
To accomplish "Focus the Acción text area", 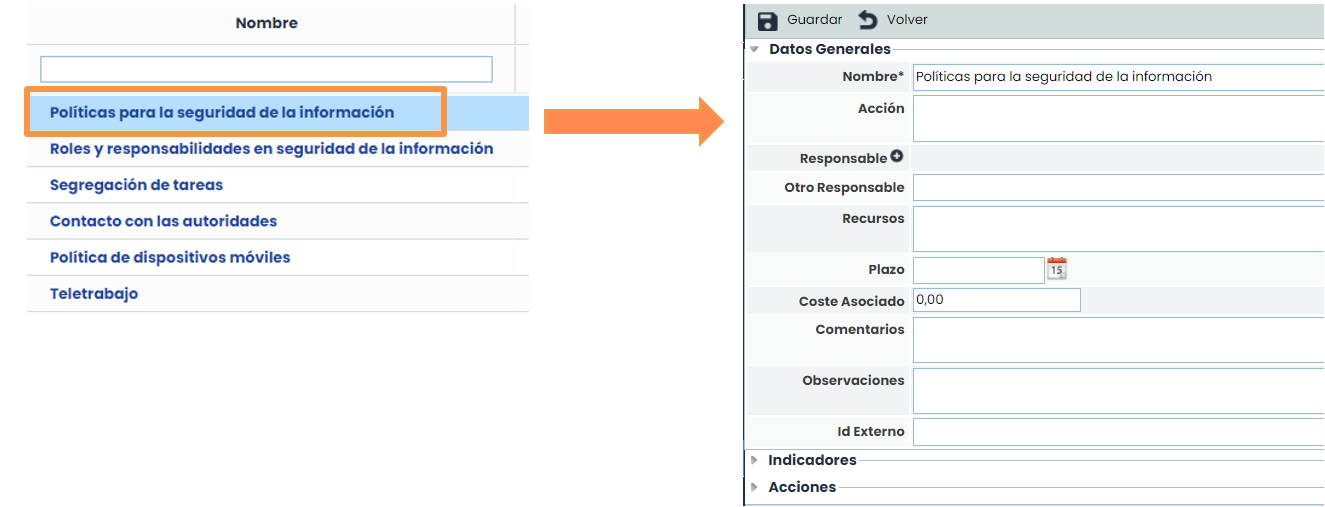I will tap(1117, 119).
